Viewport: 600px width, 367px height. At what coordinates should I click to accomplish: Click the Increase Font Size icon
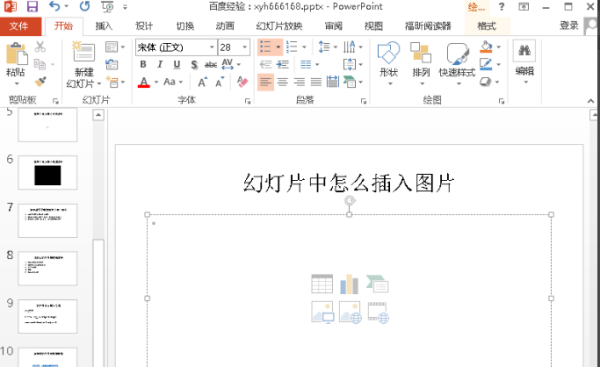point(202,82)
